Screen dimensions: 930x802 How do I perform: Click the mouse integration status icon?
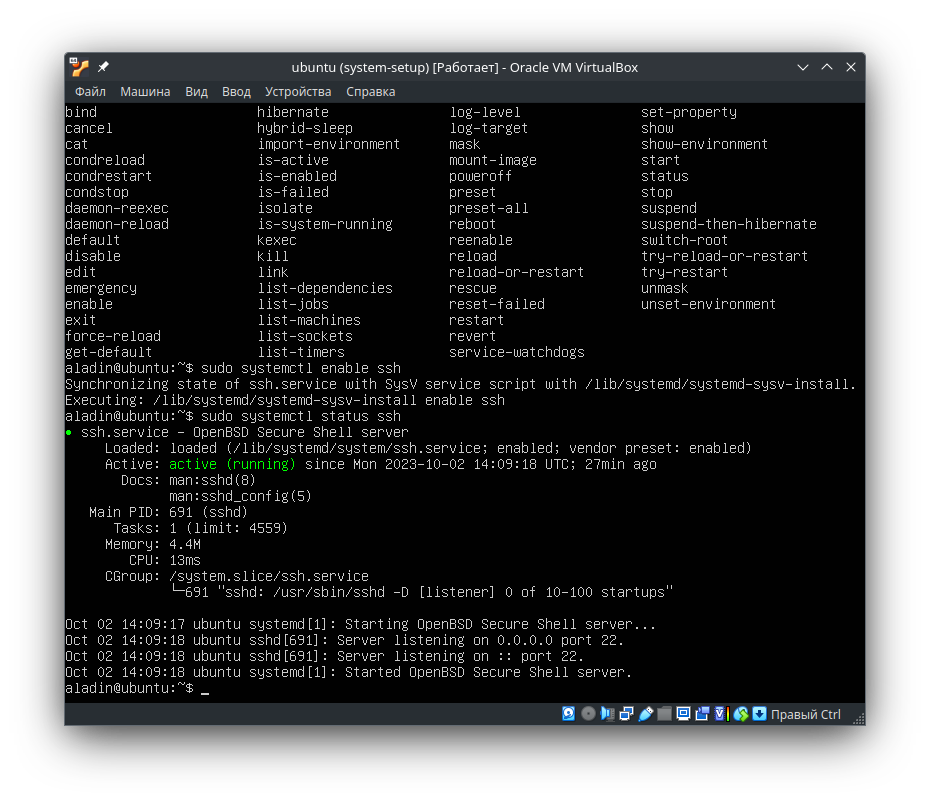pyautogui.click(x=741, y=713)
